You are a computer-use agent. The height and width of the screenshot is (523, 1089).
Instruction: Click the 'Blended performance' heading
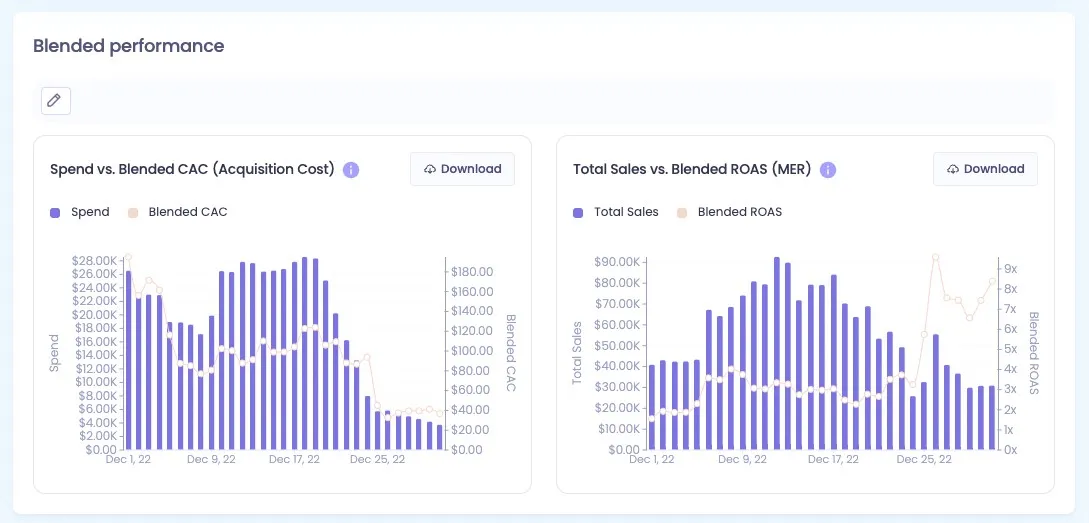128,46
